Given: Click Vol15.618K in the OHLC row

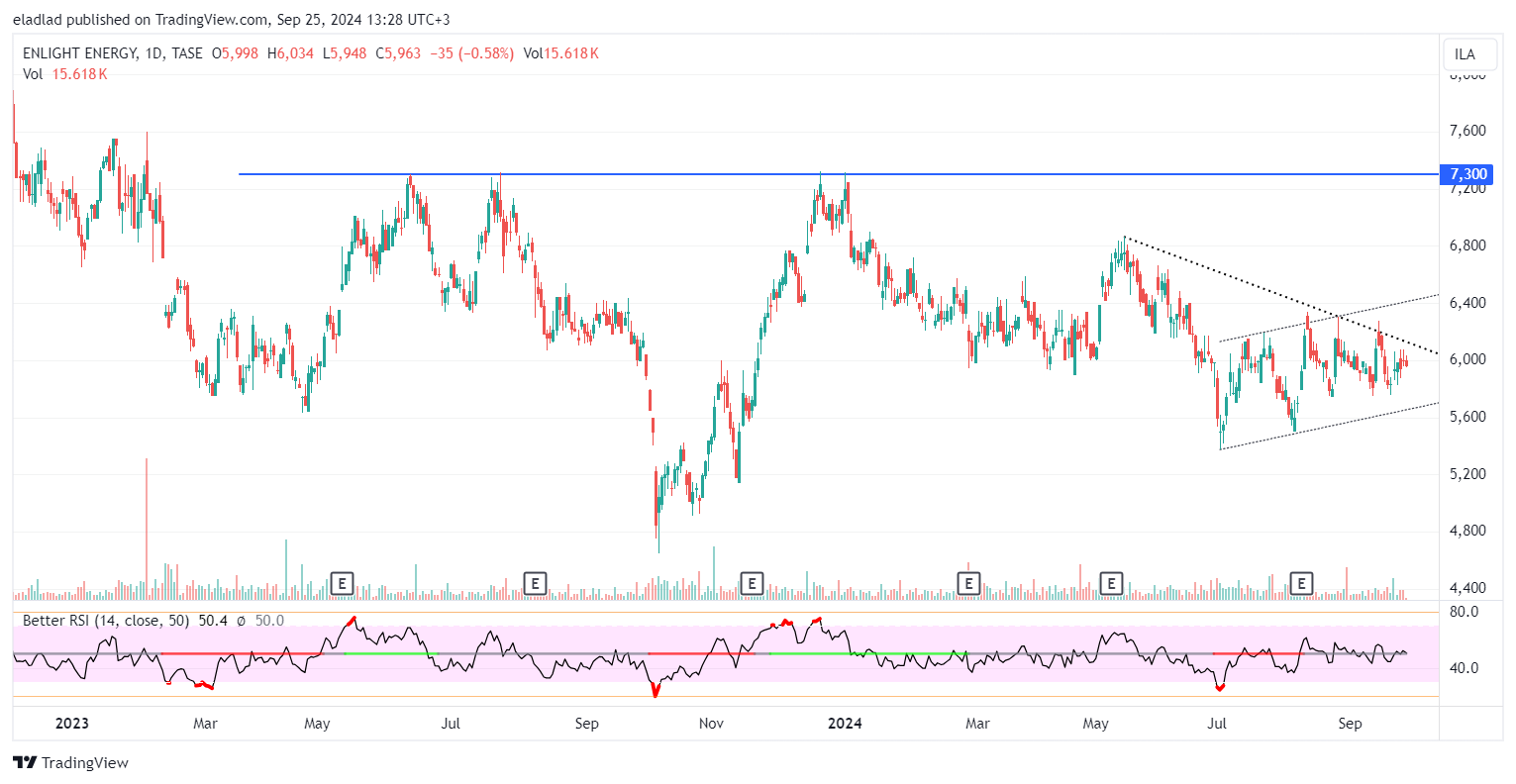Looking at the screenshot, I should 561,53.
